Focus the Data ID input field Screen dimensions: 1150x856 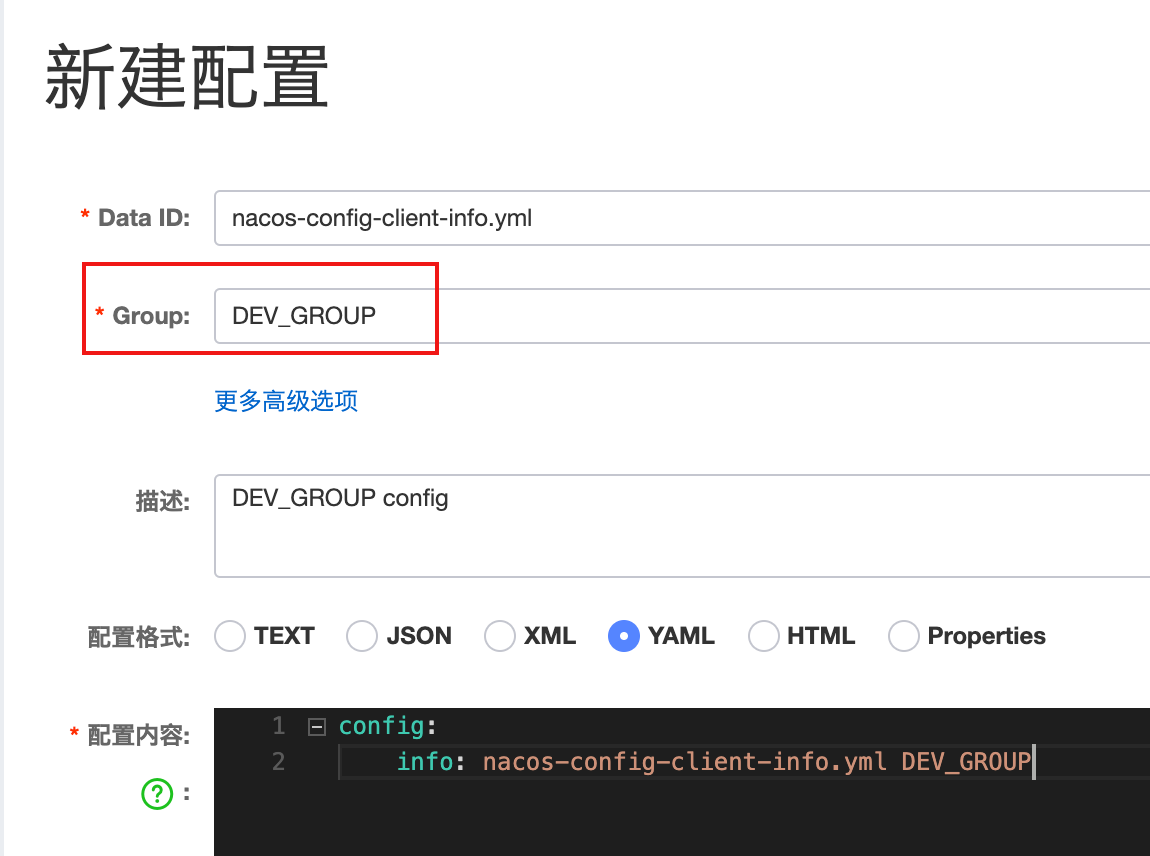[682, 218]
